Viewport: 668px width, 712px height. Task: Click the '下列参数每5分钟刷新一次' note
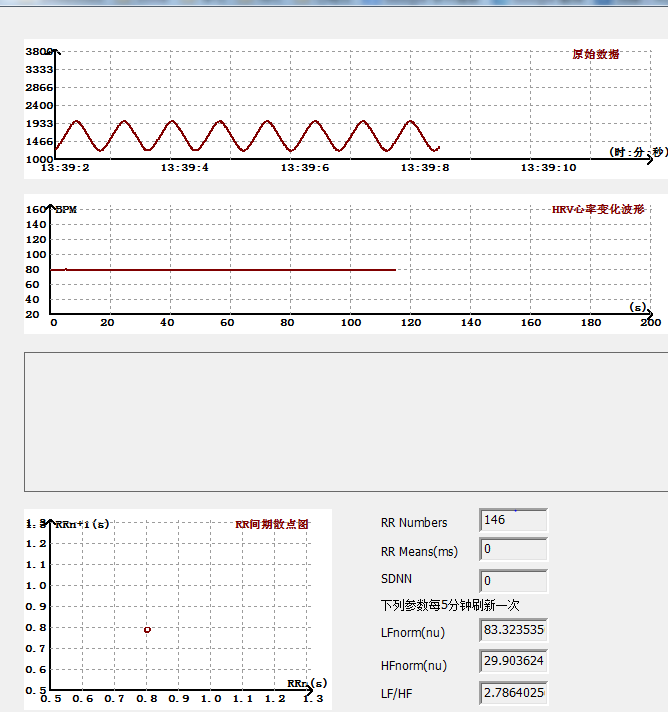click(x=450, y=605)
